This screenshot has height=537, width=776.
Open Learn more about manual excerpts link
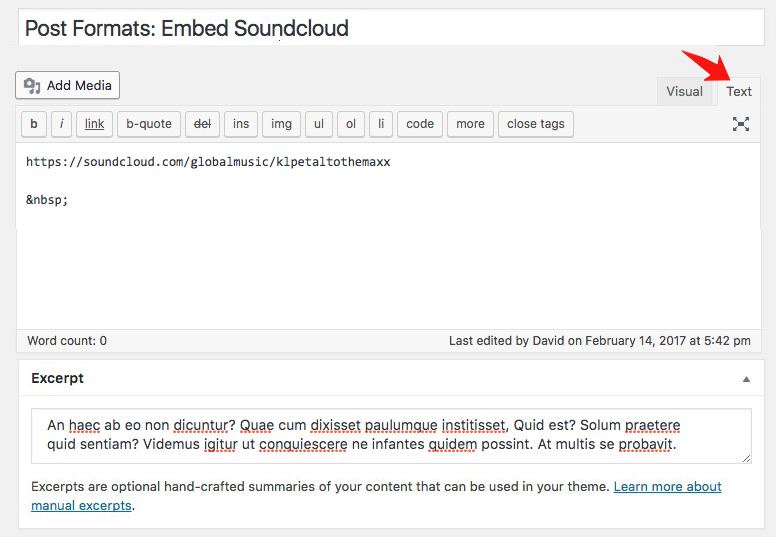click(667, 487)
